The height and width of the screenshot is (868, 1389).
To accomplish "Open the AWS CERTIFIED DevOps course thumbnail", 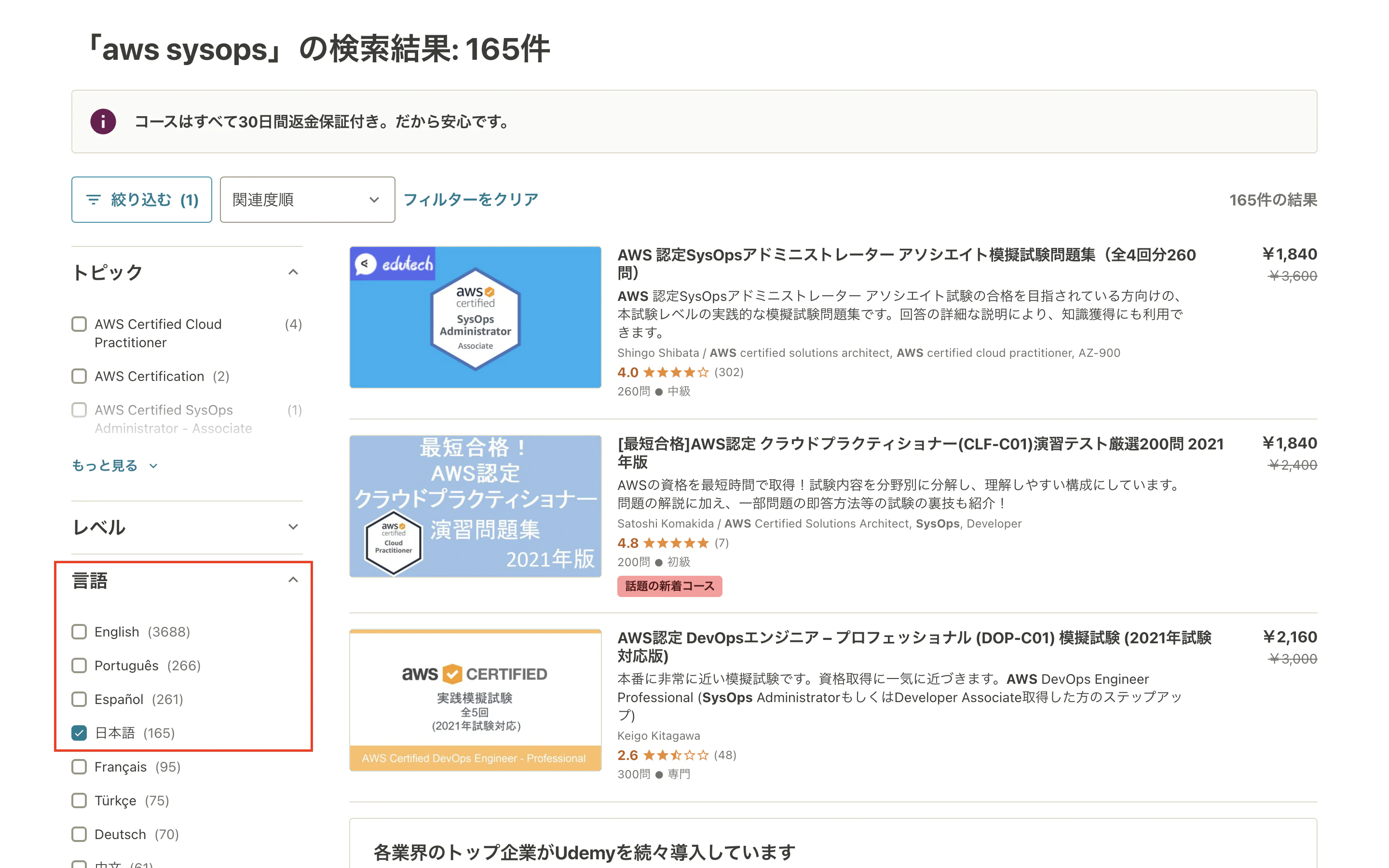I will (475, 700).
